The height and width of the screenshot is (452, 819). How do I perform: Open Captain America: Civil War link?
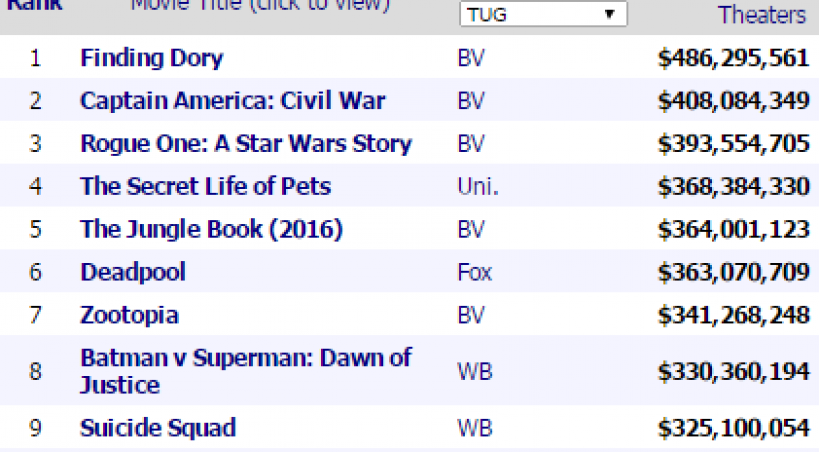click(232, 101)
